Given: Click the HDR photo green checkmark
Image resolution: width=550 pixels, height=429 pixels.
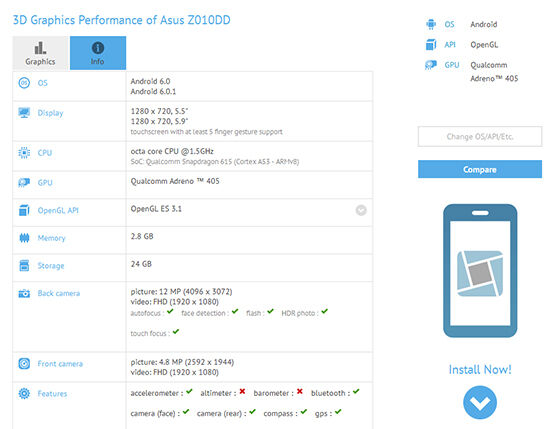Looking at the screenshot, I should coord(324,311).
